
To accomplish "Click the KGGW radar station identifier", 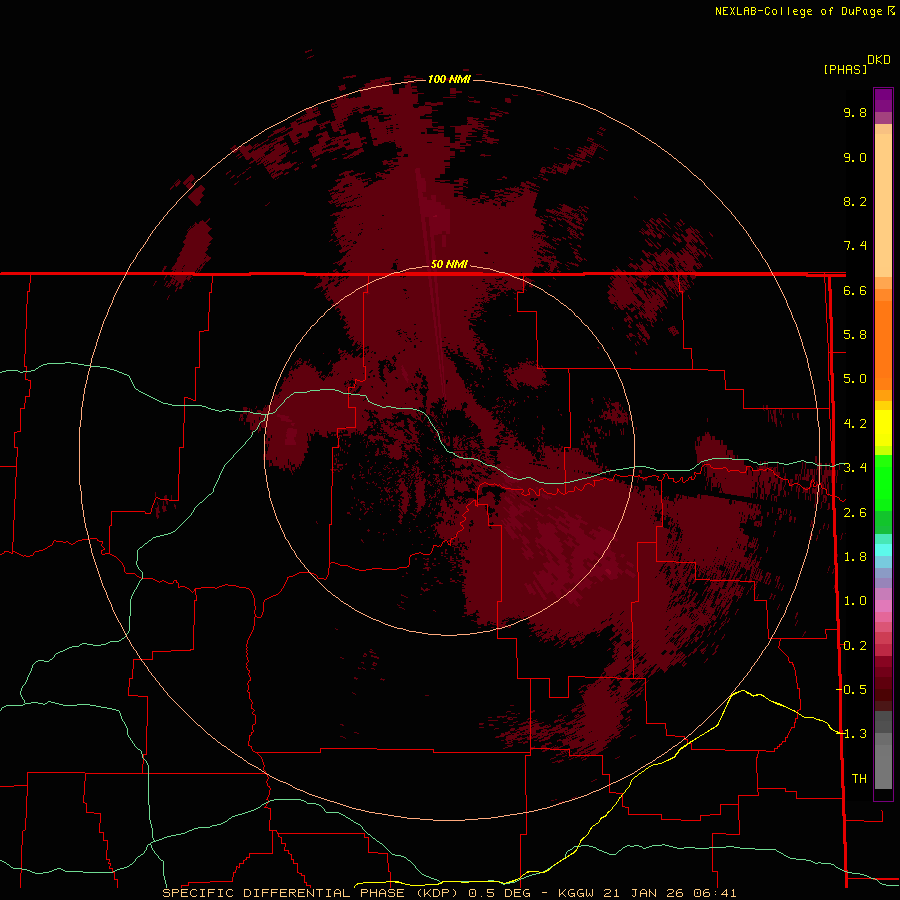I will (576, 893).
